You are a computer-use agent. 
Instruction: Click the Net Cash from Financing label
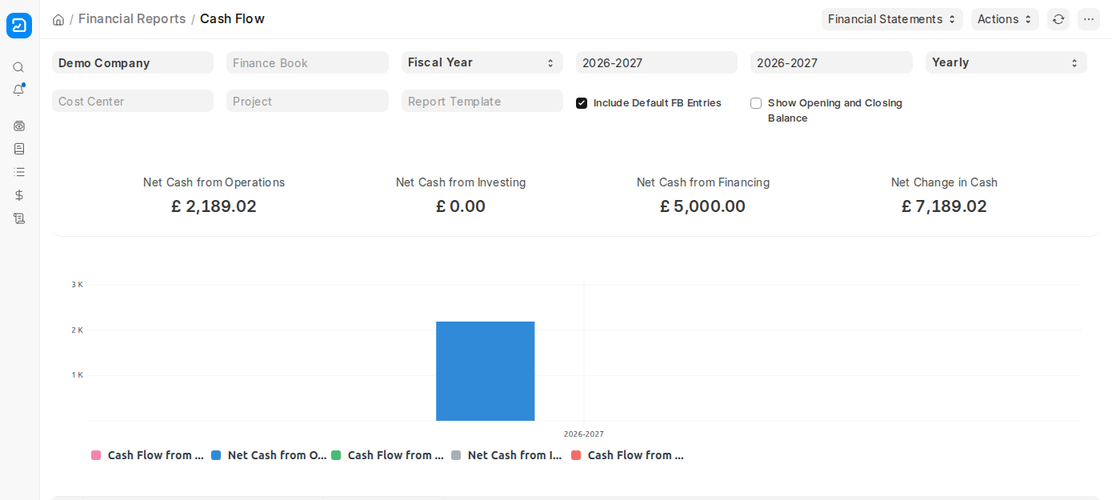[703, 182]
